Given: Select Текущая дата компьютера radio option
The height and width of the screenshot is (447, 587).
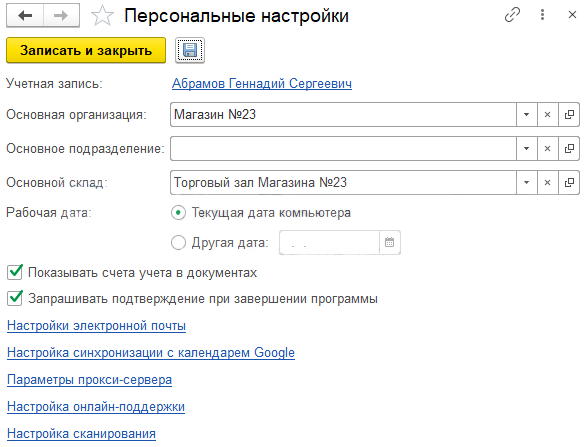Looking at the screenshot, I should pyautogui.click(x=178, y=213).
